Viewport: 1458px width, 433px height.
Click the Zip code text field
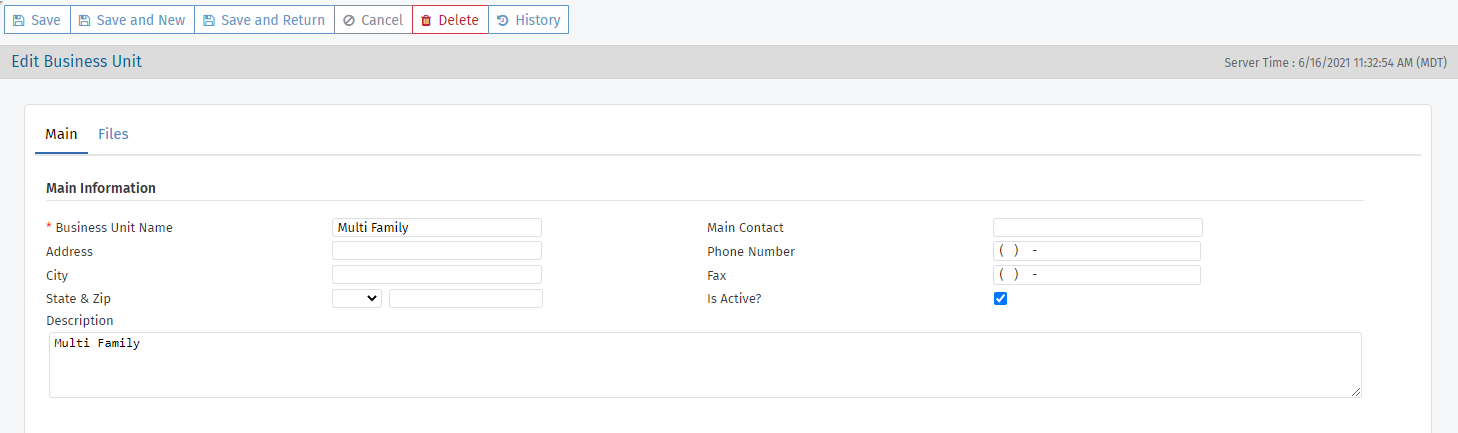pyautogui.click(x=465, y=299)
